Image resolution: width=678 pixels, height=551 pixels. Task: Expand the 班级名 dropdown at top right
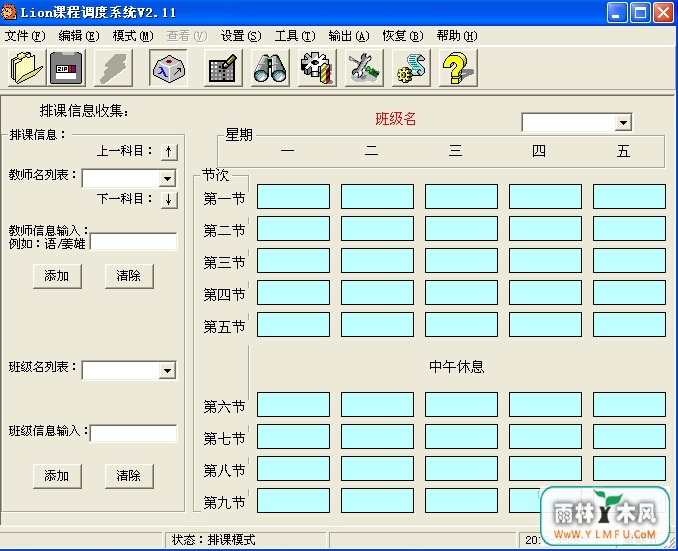623,122
